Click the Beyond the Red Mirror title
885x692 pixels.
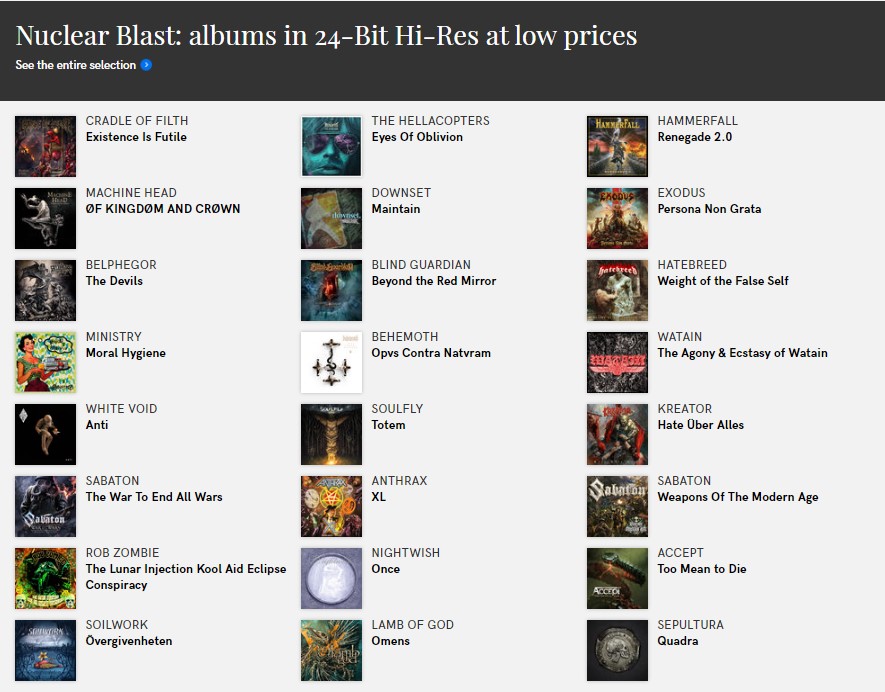[433, 281]
